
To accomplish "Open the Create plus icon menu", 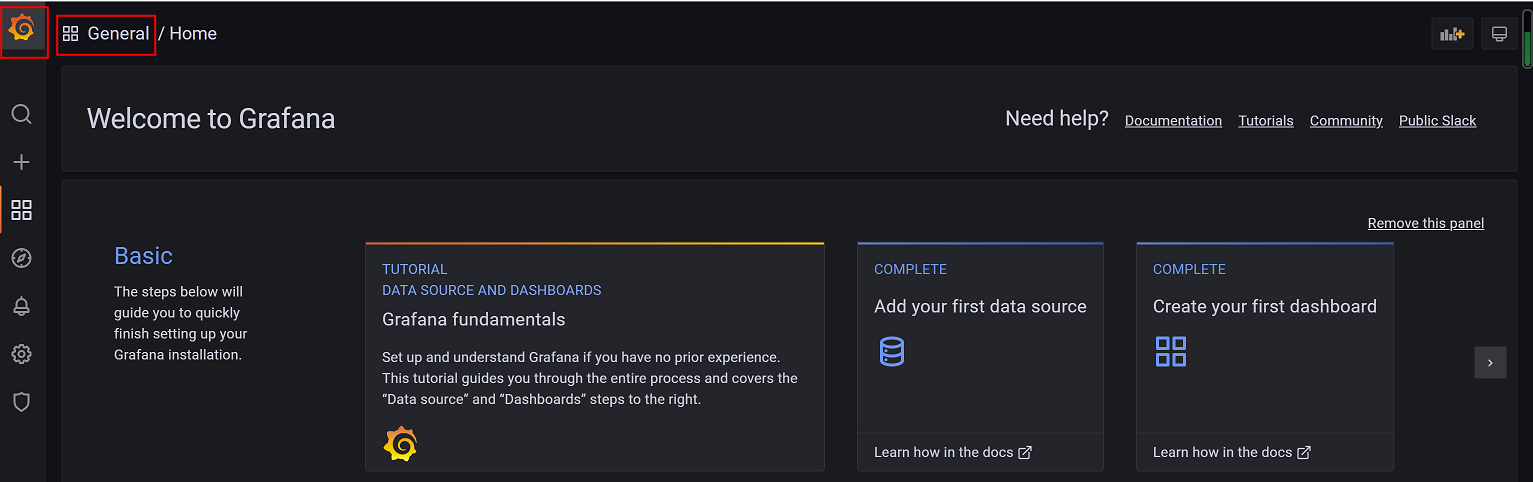I will click(21, 162).
